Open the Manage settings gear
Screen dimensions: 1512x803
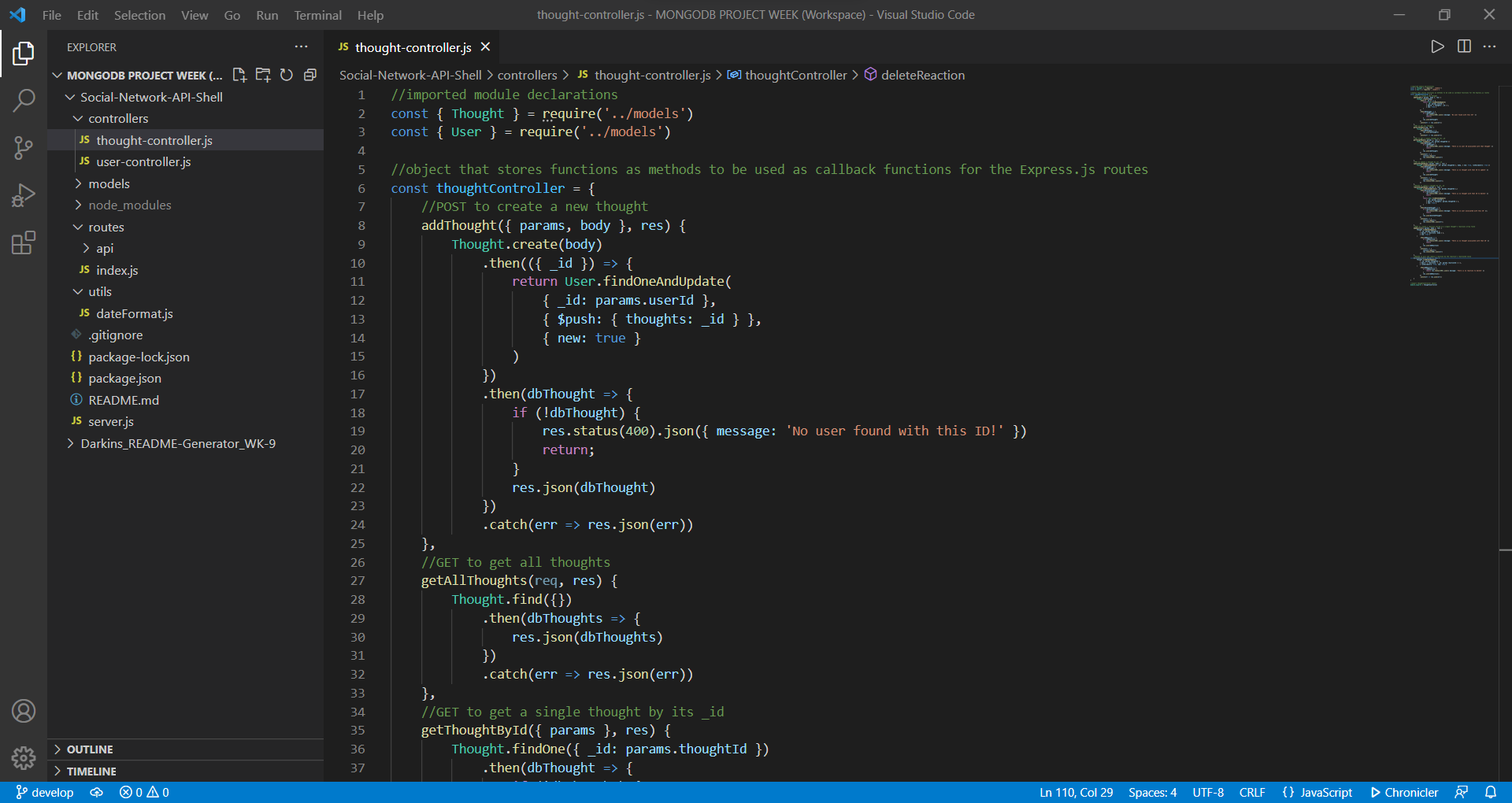[24, 758]
